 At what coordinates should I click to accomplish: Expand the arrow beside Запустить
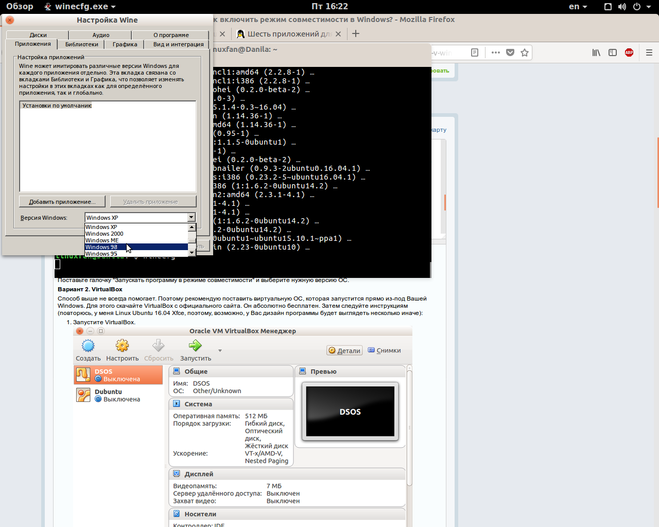point(220,350)
